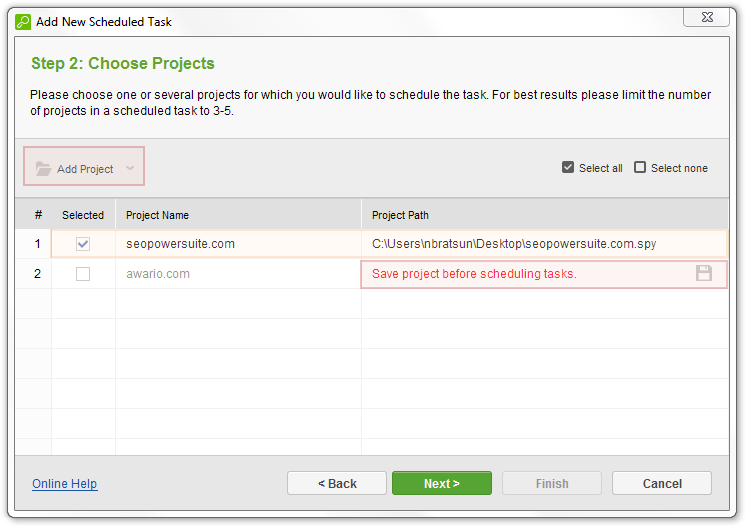The height and width of the screenshot is (527, 747).
Task: Proceed with the Next button
Action: pyautogui.click(x=441, y=484)
